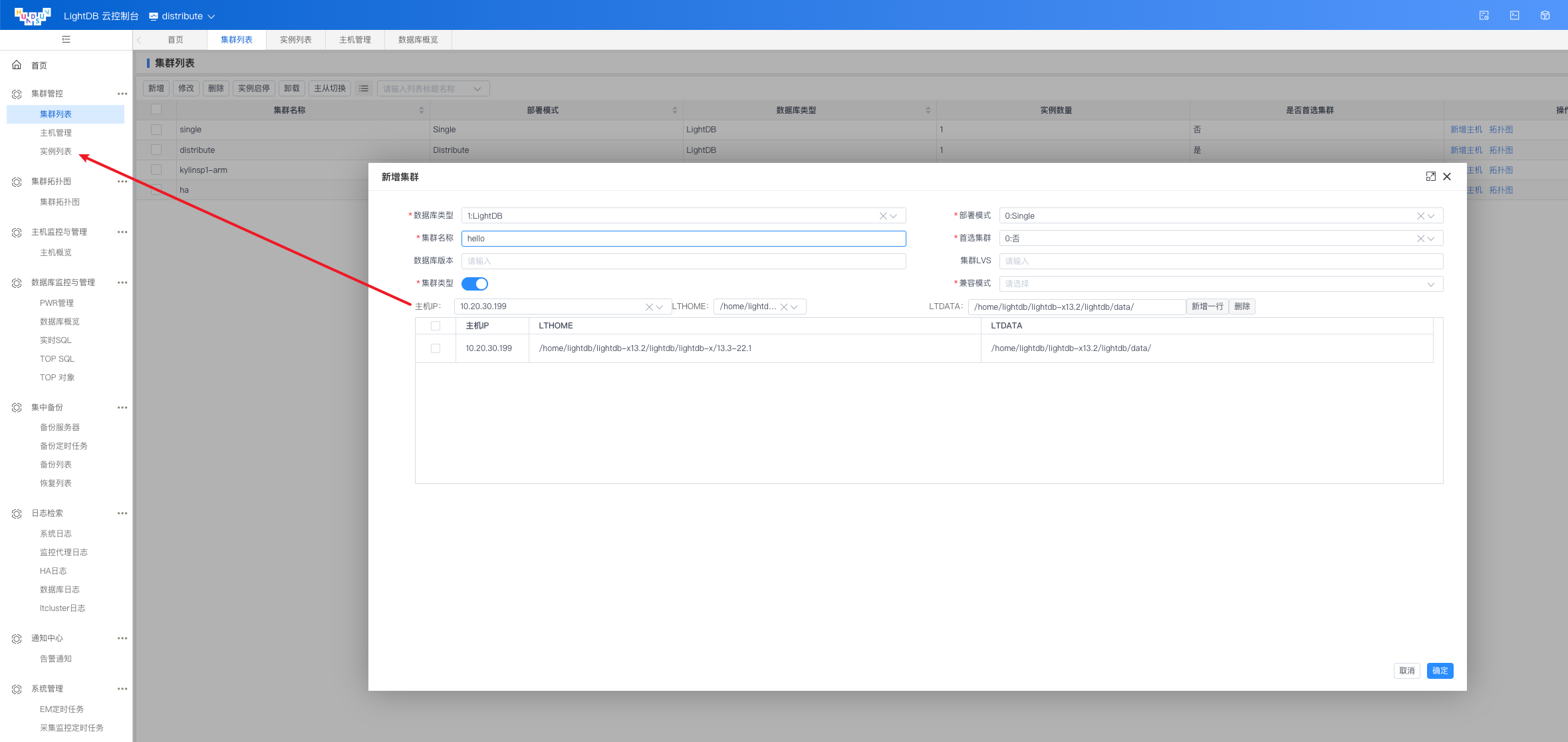Click the 主机监控与管理 gear icon
1568x742 pixels.
[x=17, y=232]
